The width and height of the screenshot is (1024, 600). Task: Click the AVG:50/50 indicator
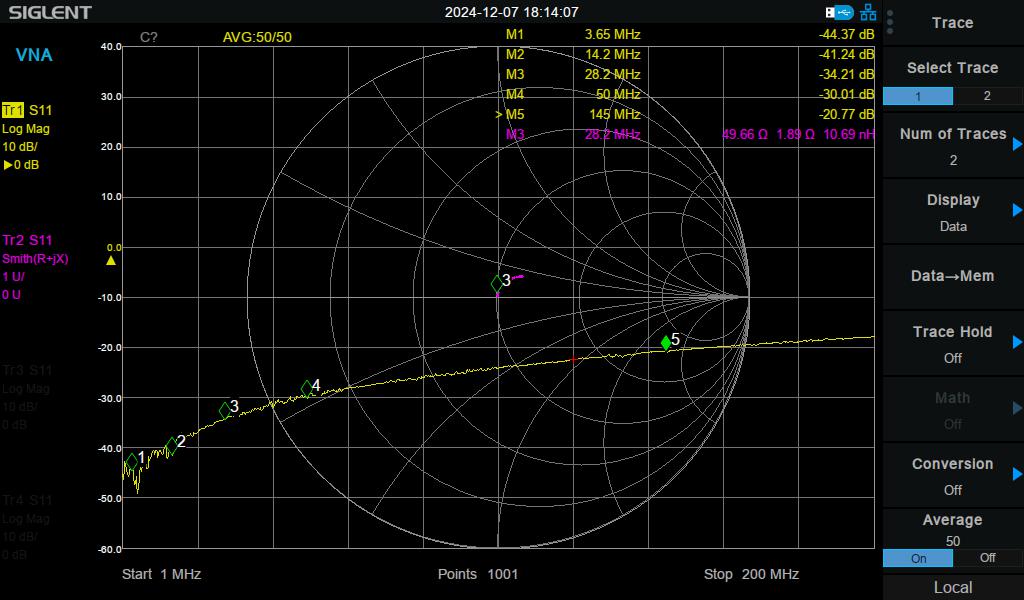(x=257, y=37)
